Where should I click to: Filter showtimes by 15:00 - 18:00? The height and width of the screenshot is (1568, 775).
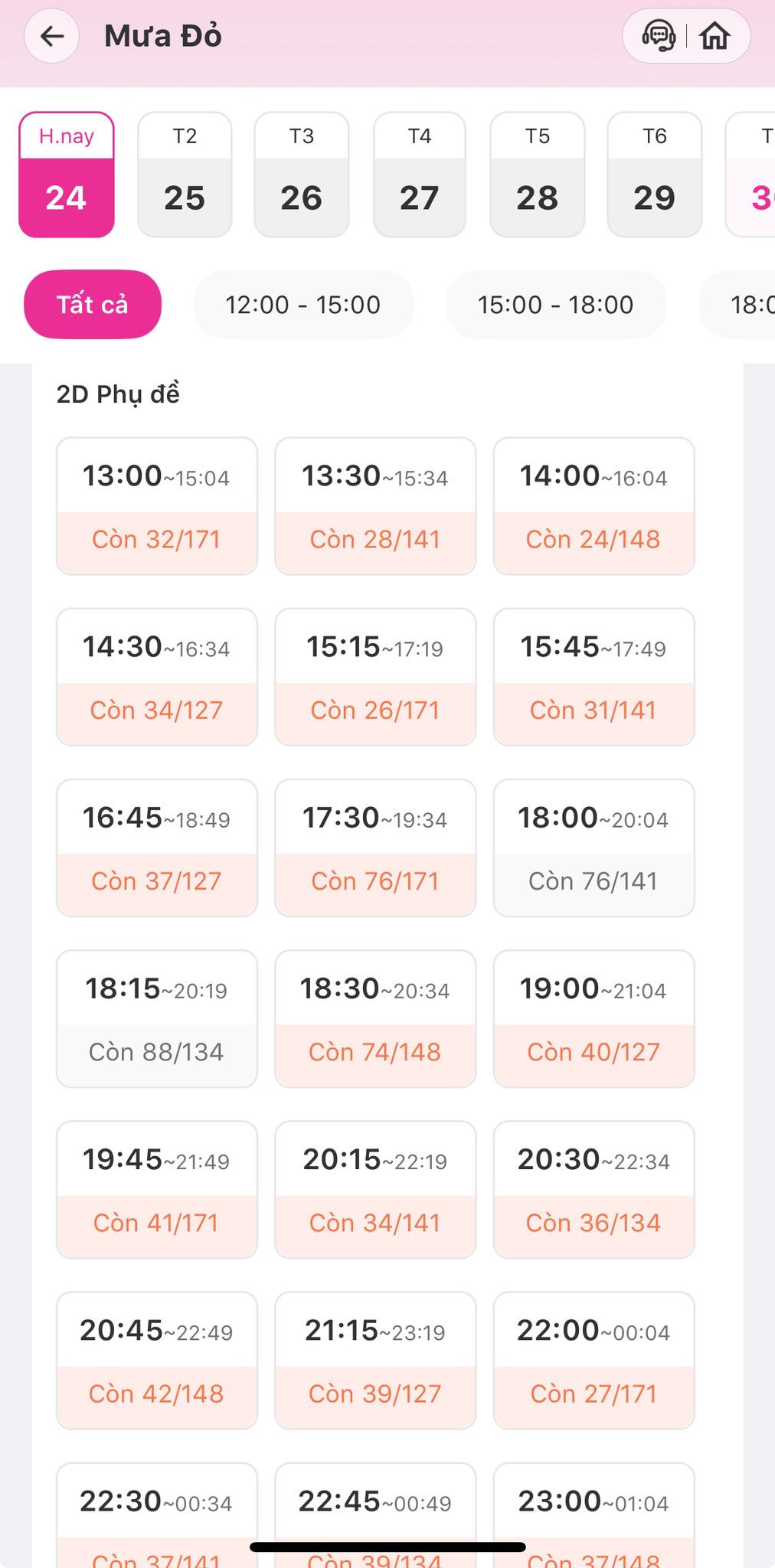pos(555,305)
